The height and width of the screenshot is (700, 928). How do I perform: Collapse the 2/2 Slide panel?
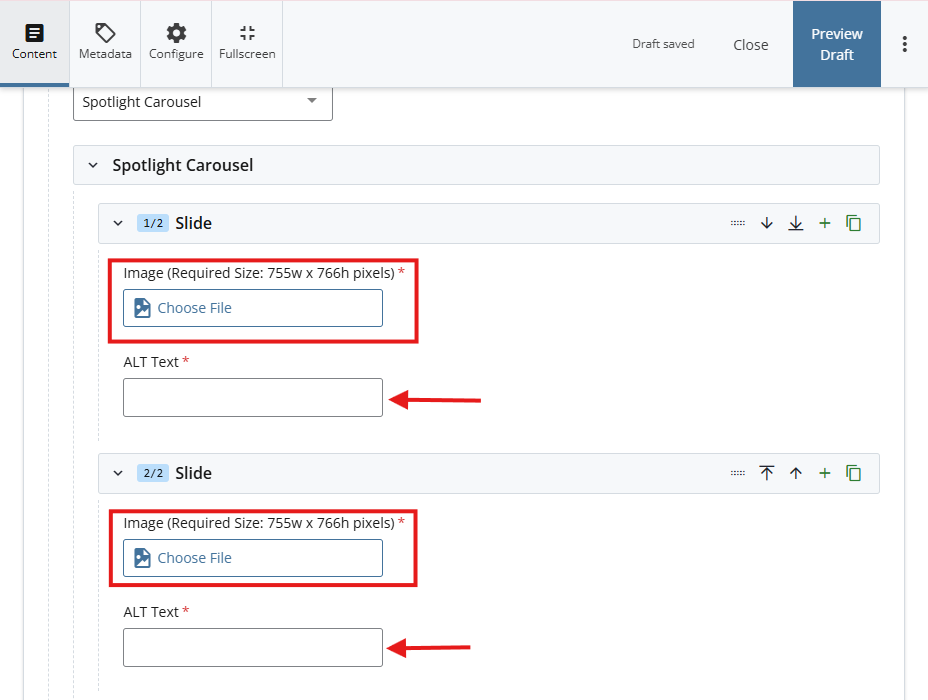coord(118,473)
